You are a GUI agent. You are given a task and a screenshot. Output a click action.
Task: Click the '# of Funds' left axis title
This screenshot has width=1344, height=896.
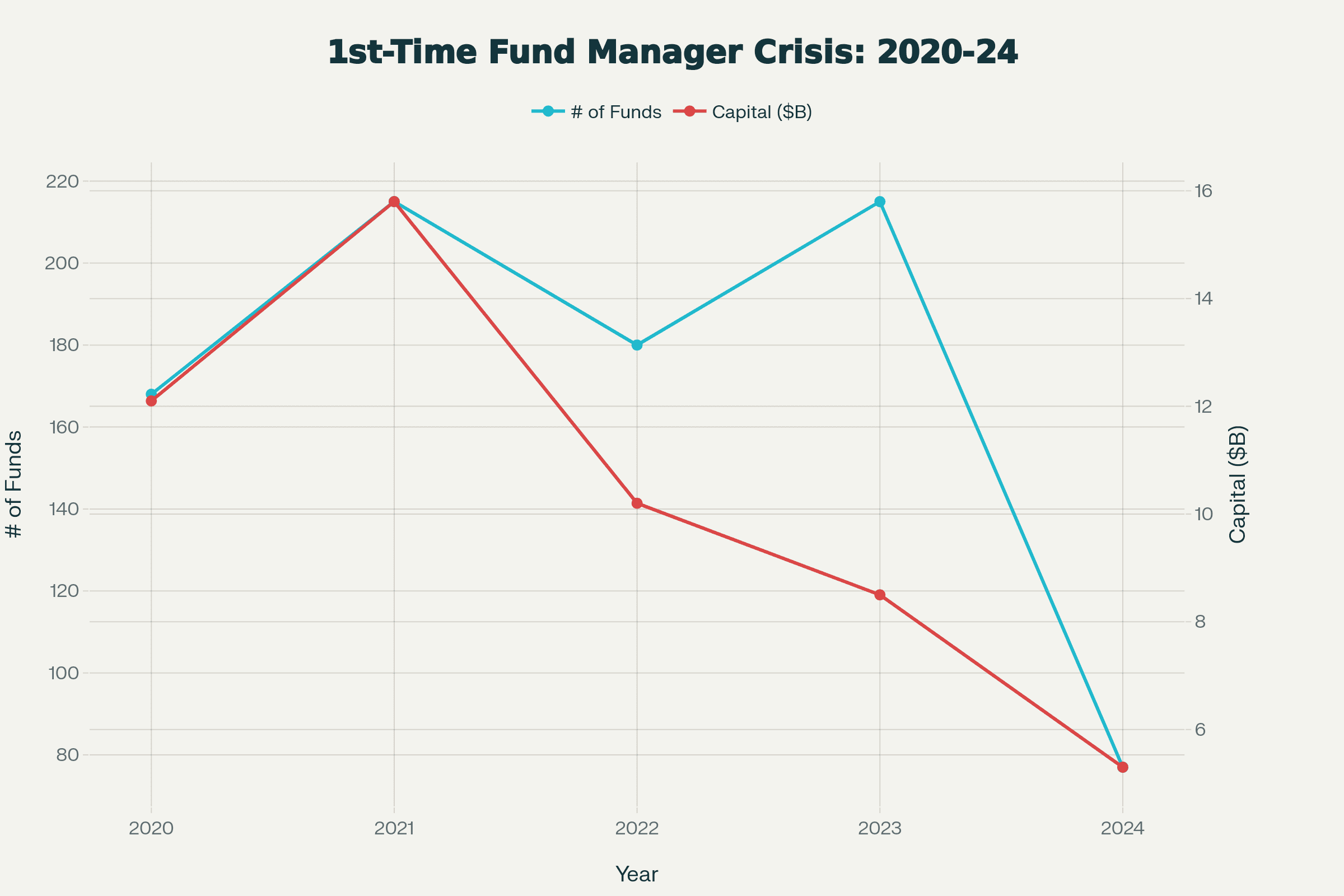tap(13, 484)
